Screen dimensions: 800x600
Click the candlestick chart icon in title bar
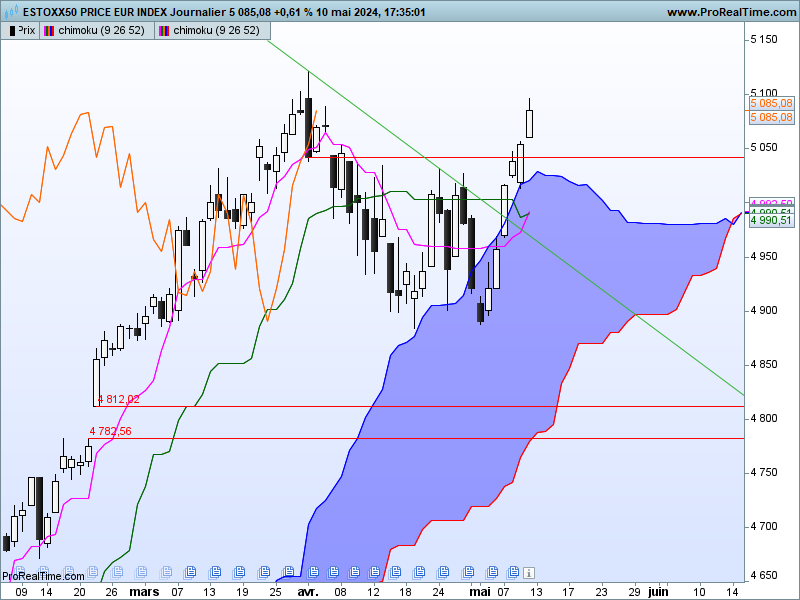pos(11,10)
